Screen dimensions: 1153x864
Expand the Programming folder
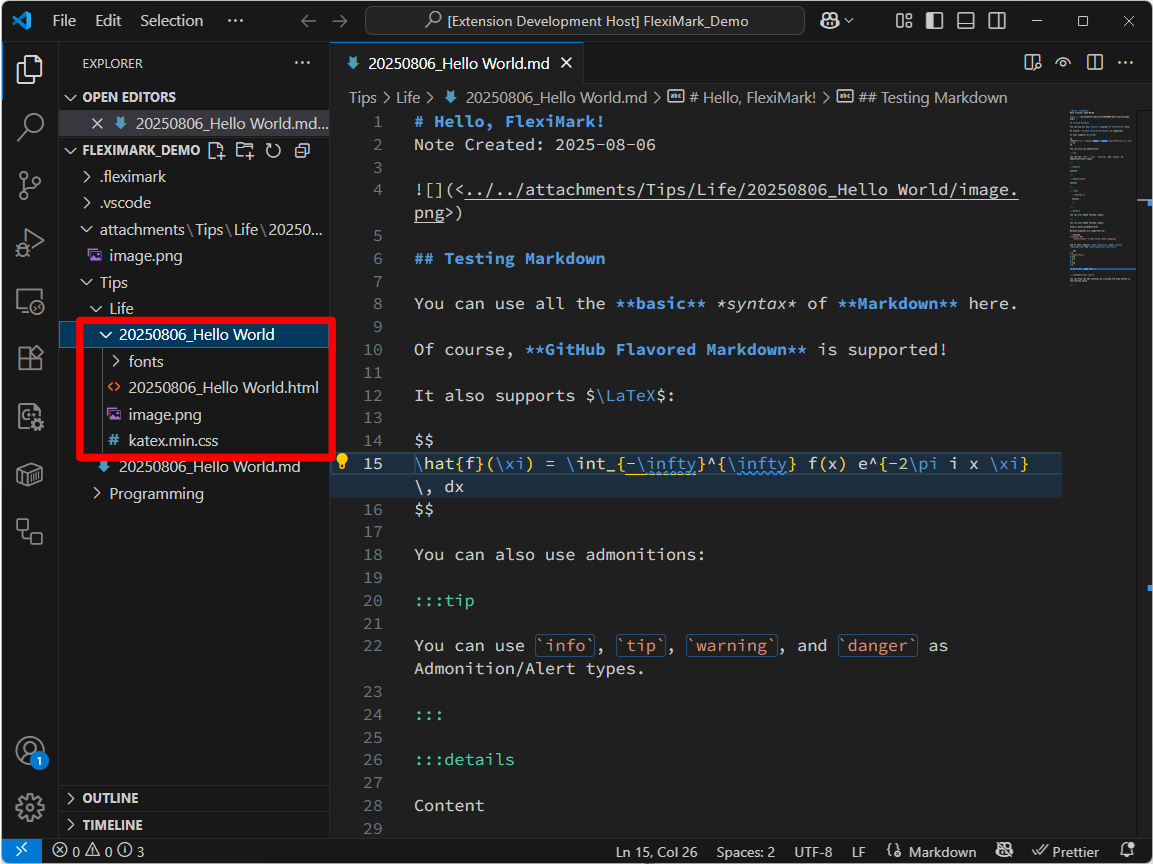point(194,493)
